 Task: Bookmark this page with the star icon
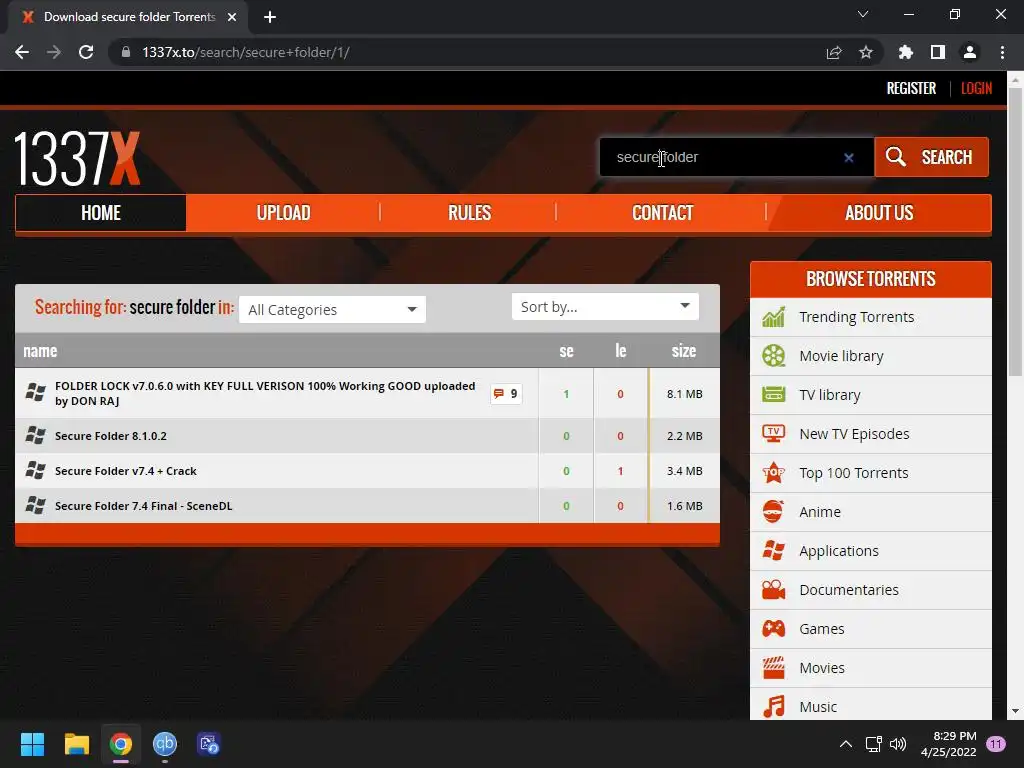point(865,52)
